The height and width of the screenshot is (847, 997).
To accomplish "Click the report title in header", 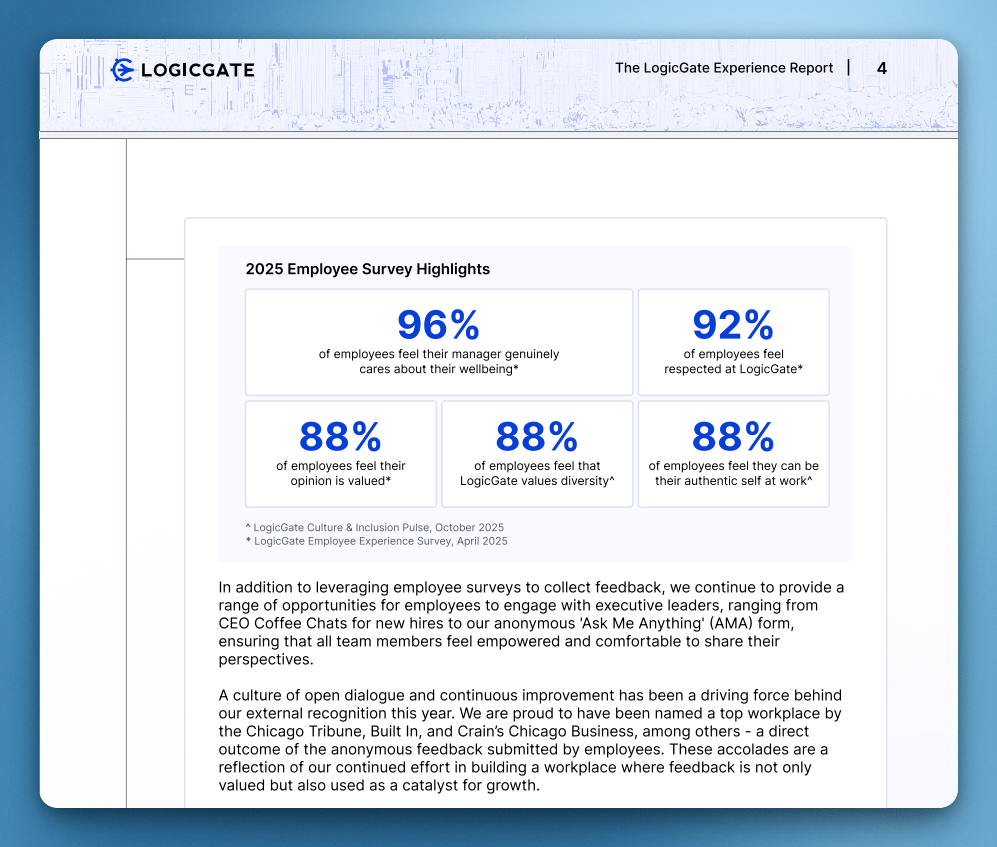I will [x=723, y=68].
